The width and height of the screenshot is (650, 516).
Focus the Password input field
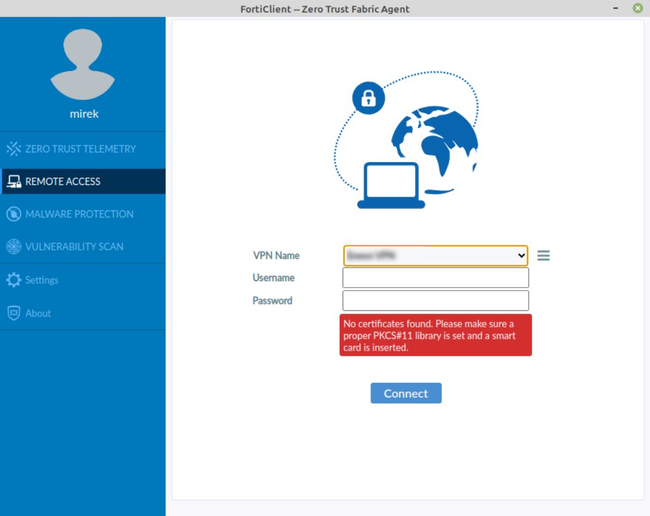pyautogui.click(x=436, y=300)
